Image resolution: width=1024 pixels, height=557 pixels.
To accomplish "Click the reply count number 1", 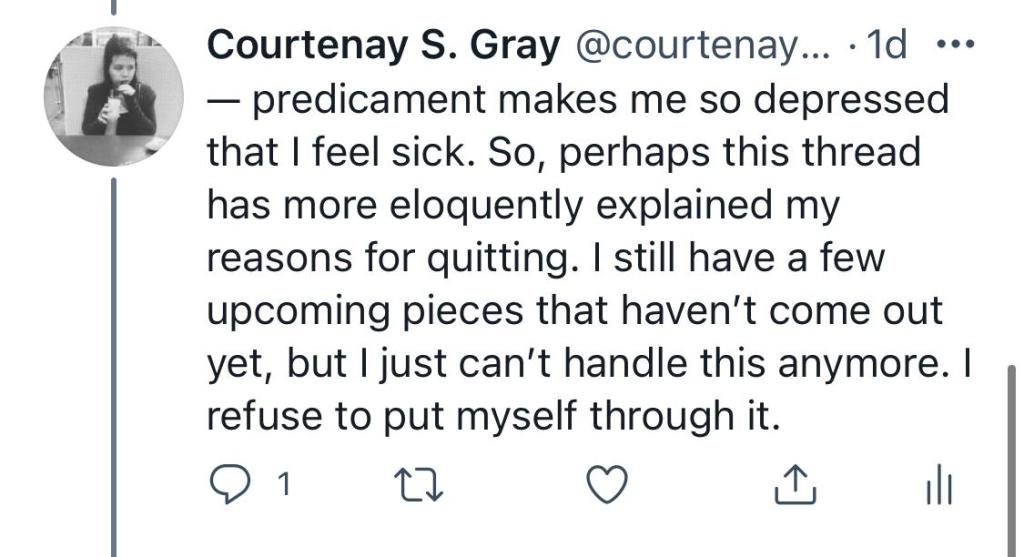I will tap(283, 486).
